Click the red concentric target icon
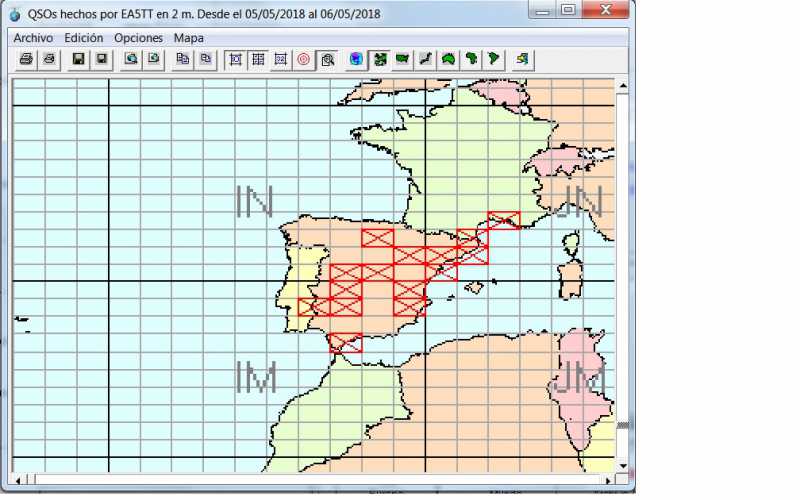The image size is (800, 500). point(304,59)
